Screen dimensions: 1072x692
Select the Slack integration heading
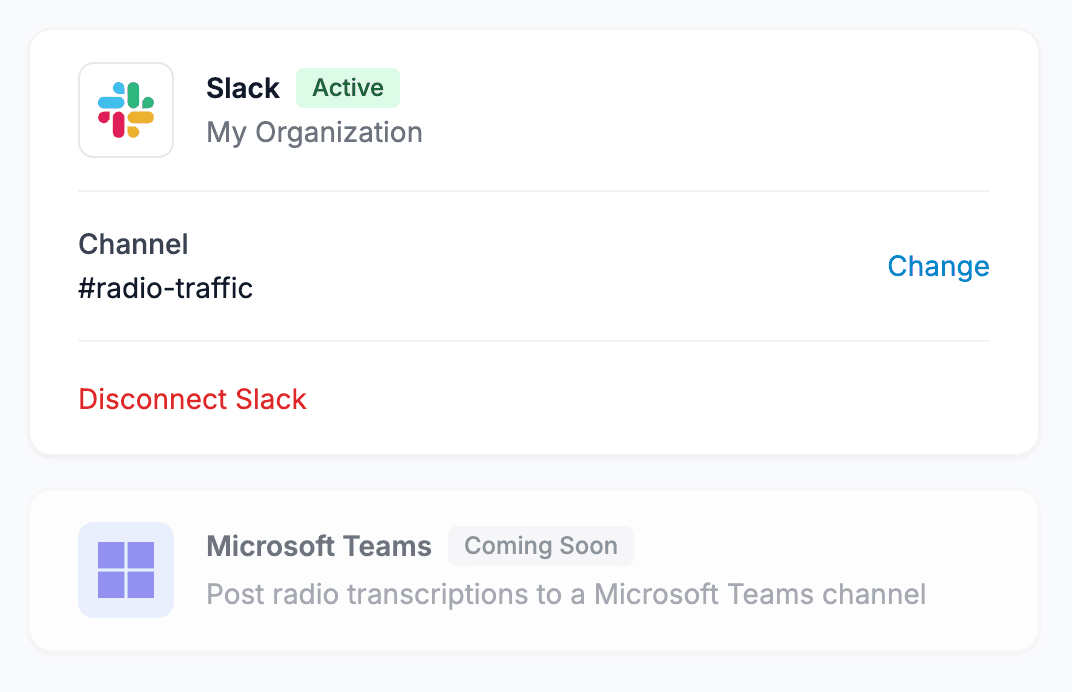(243, 88)
